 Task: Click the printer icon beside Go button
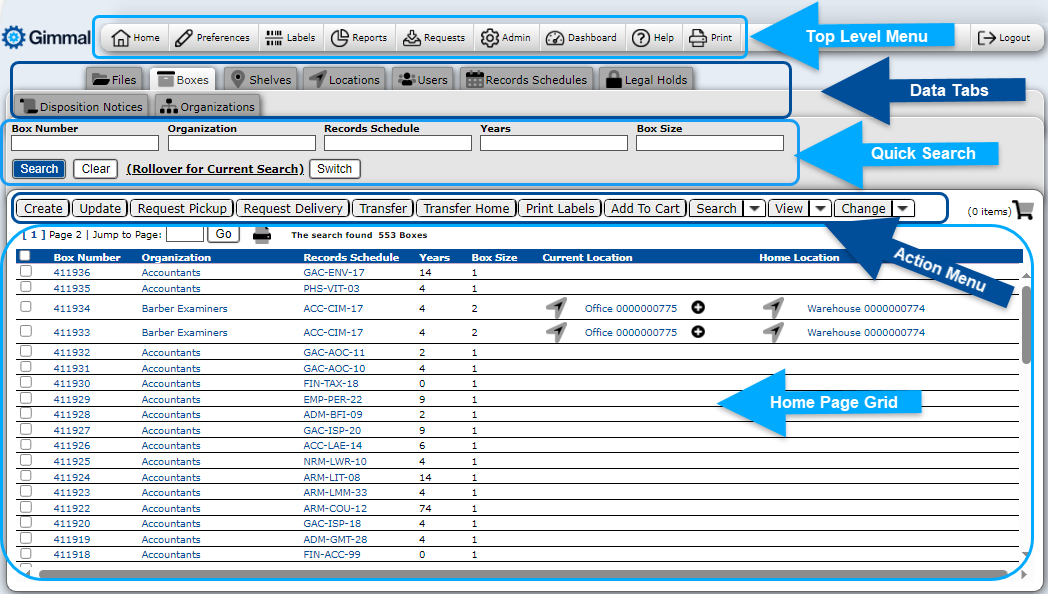[x=262, y=235]
